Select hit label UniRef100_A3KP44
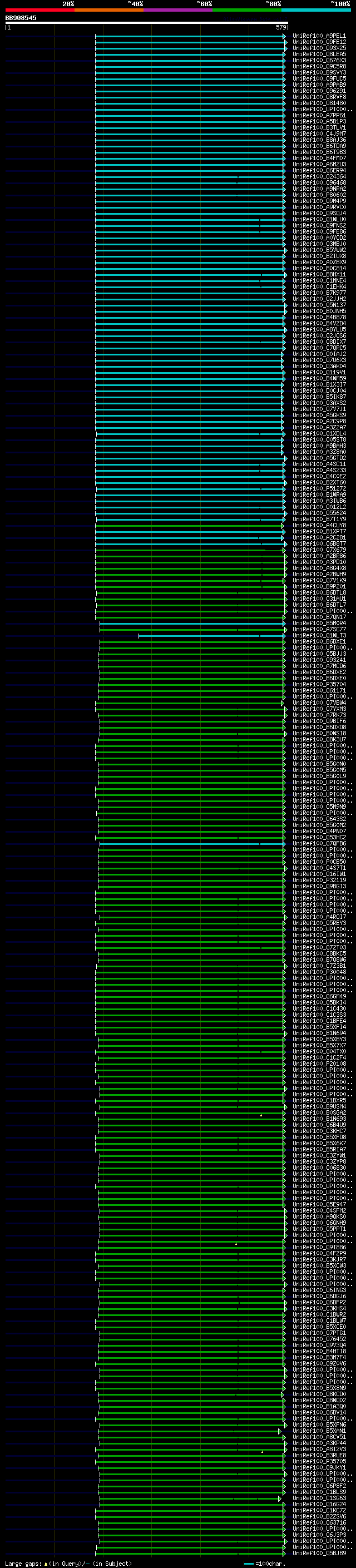Viewport: 356px width, 1568px height. coord(319,1443)
